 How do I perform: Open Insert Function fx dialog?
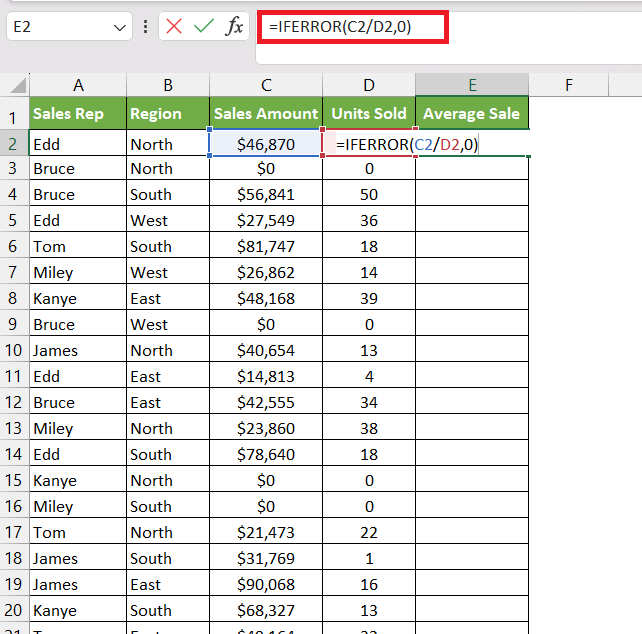[x=234, y=27]
